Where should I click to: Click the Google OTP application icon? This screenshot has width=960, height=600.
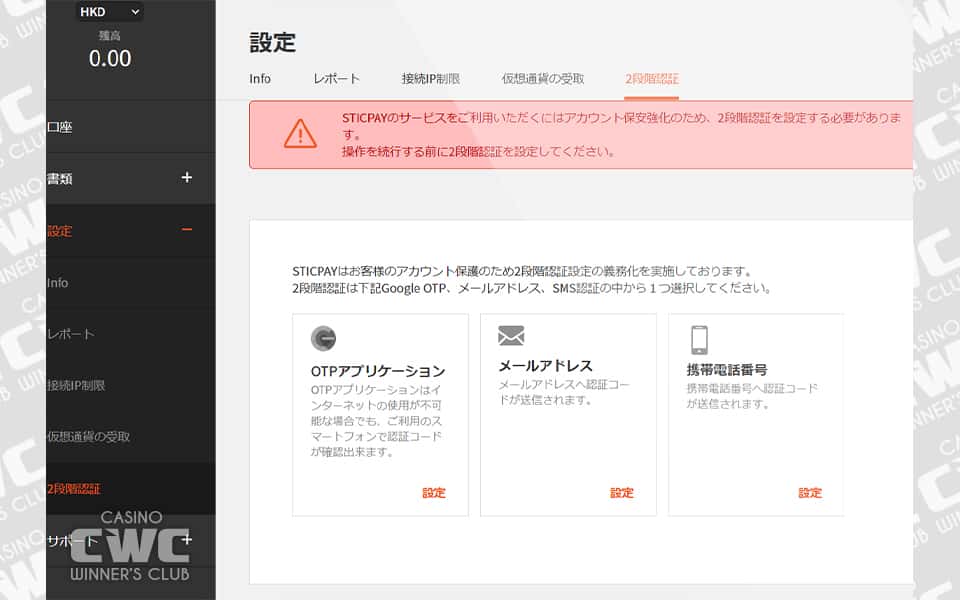323,338
